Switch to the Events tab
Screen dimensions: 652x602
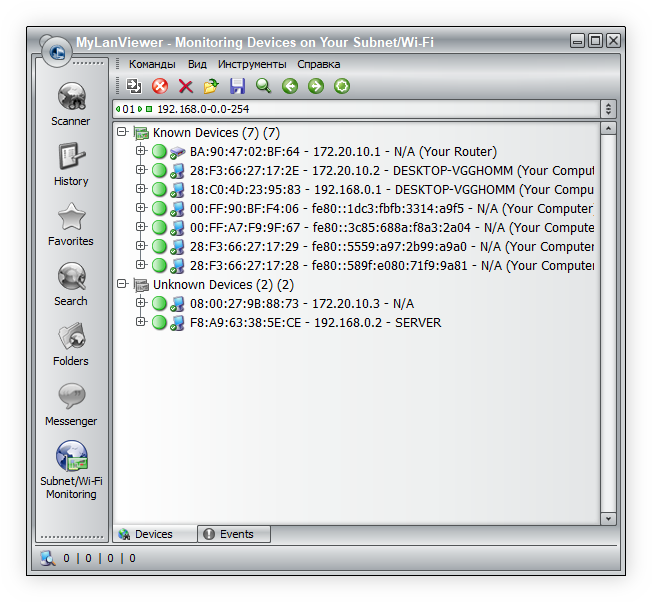[x=234, y=534]
